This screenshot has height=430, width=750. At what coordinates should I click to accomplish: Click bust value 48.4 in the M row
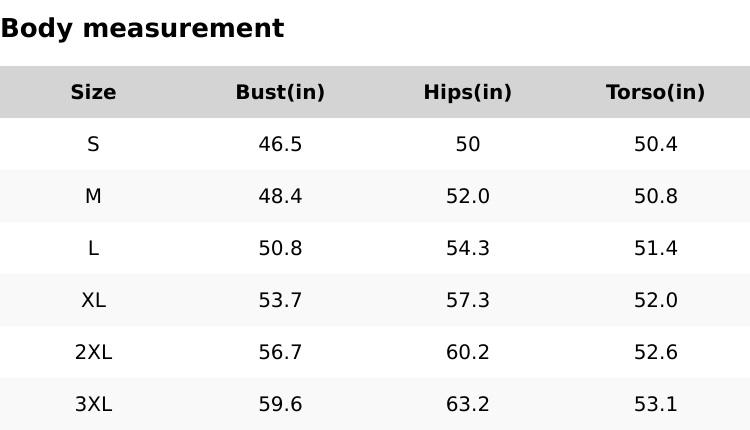point(280,196)
